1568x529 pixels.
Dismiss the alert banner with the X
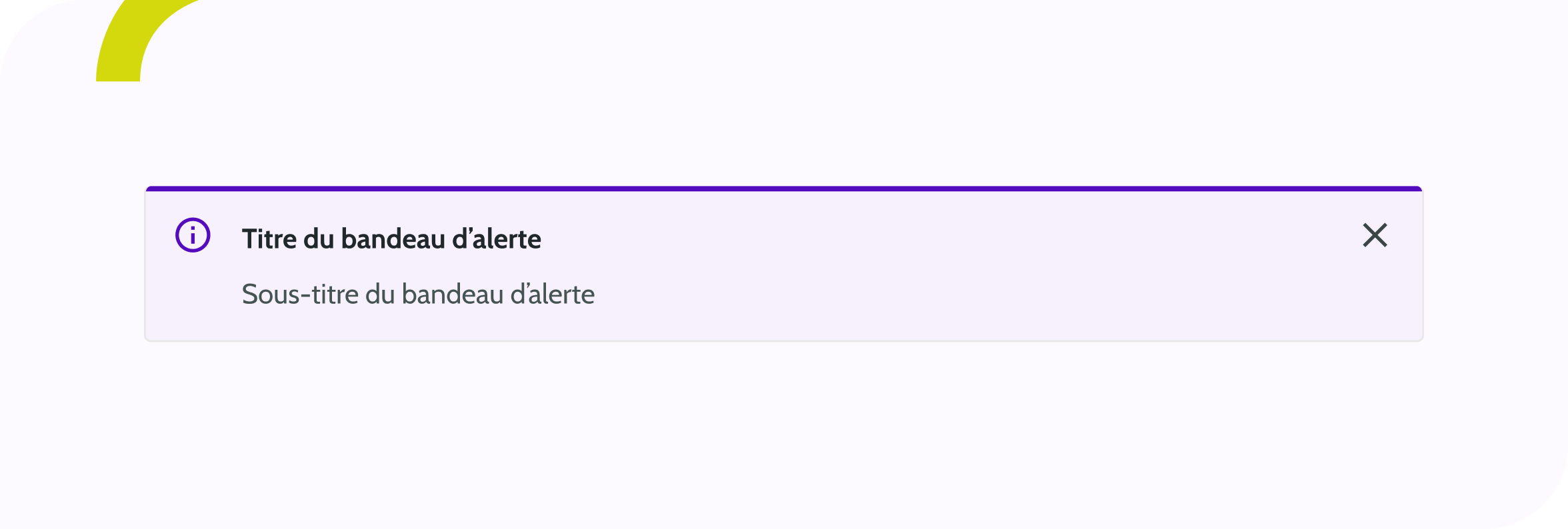tap(1375, 235)
